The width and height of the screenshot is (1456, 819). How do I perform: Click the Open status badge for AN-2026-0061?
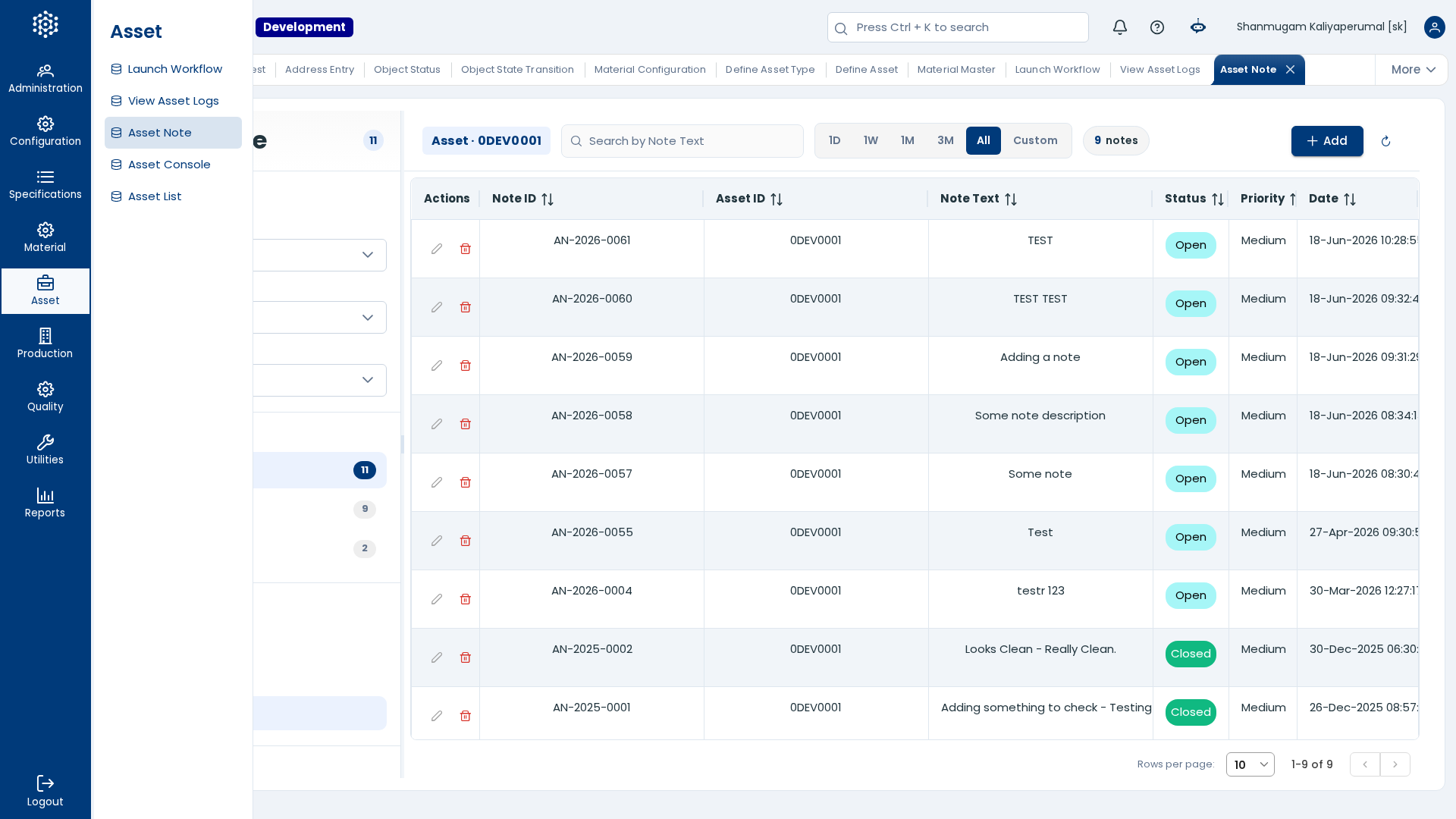(1191, 245)
